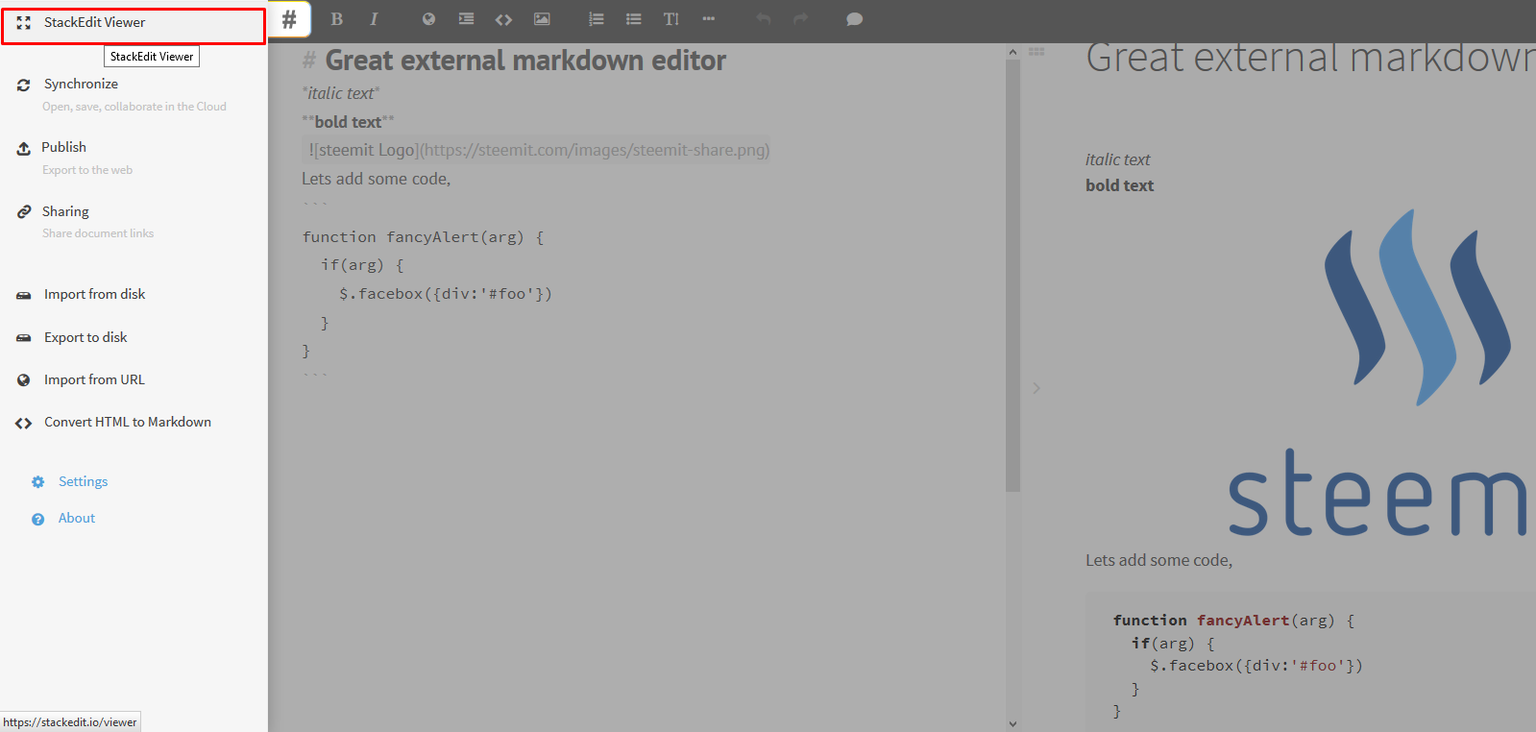Click the preview pane's large heading
Image resolution: width=1536 pixels, height=732 pixels.
coord(1310,57)
